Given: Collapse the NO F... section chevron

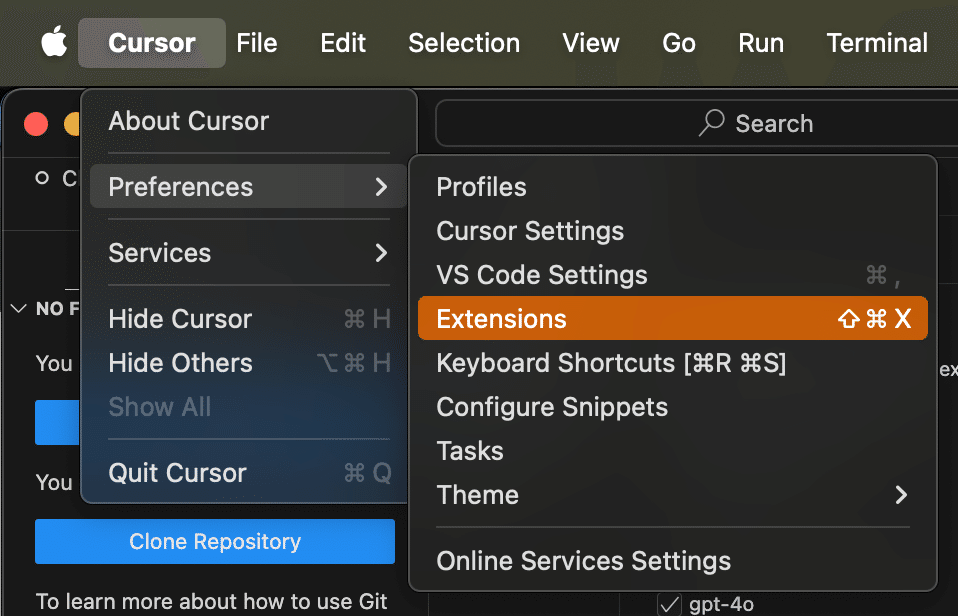Looking at the screenshot, I should pyautogui.click(x=19, y=308).
